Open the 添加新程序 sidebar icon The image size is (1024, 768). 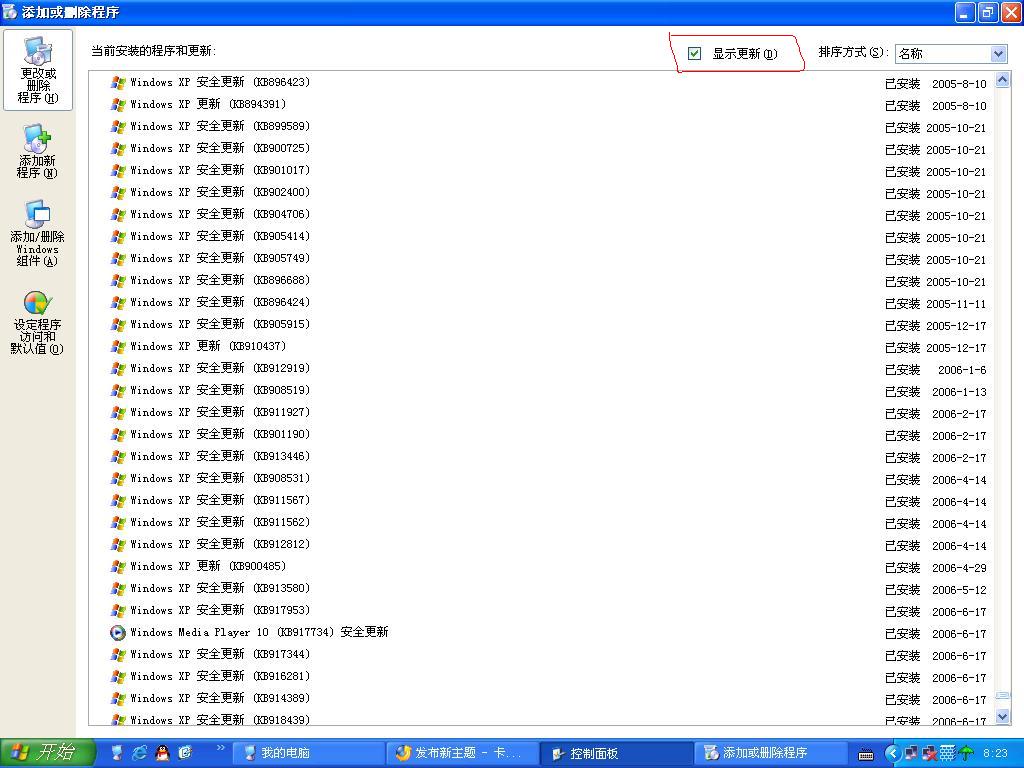tap(37, 152)
